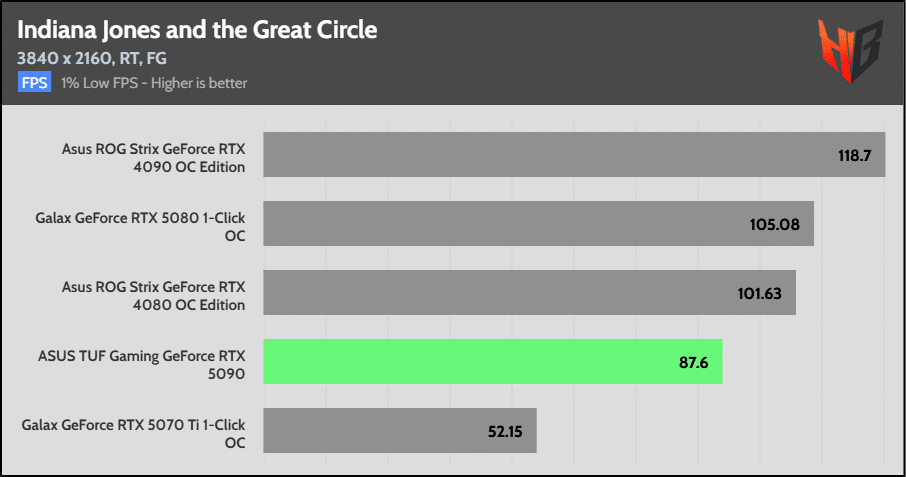Click the Galax RTX 5070 Ti 1-Click label
The width and height of the screenshot is (906, 477).
coord(133,434)
